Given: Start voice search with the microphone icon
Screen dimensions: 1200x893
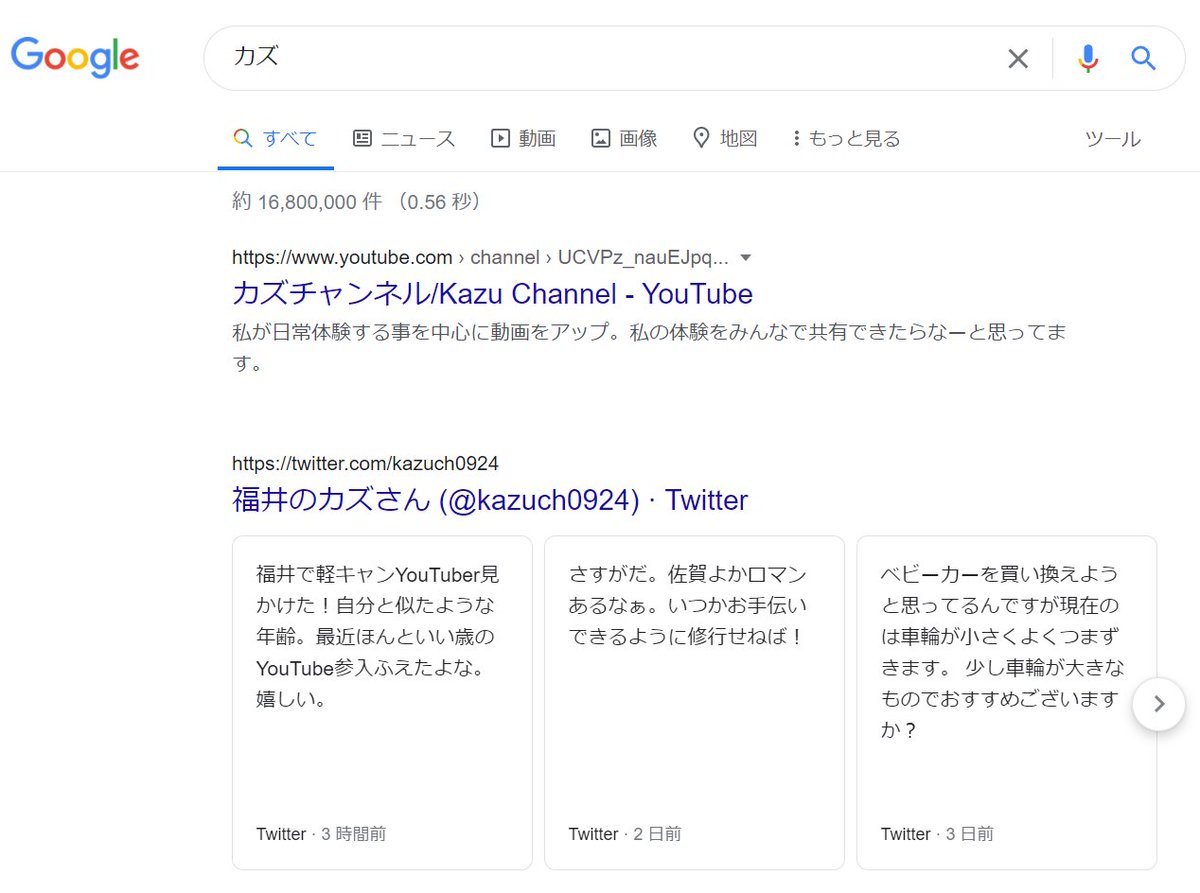Looking at the screenshot, I should (1088, 59).
